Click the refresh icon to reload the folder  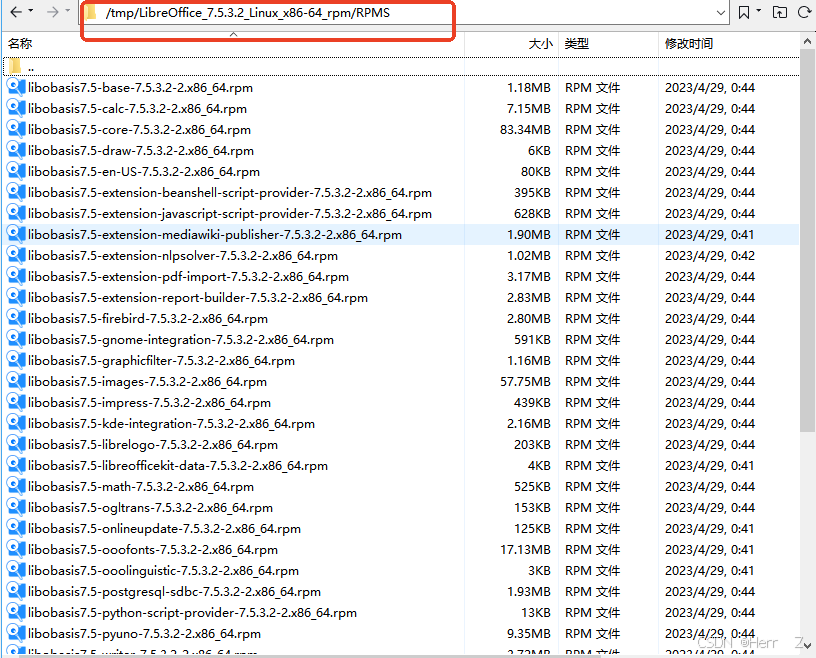(x=804, y=13)
